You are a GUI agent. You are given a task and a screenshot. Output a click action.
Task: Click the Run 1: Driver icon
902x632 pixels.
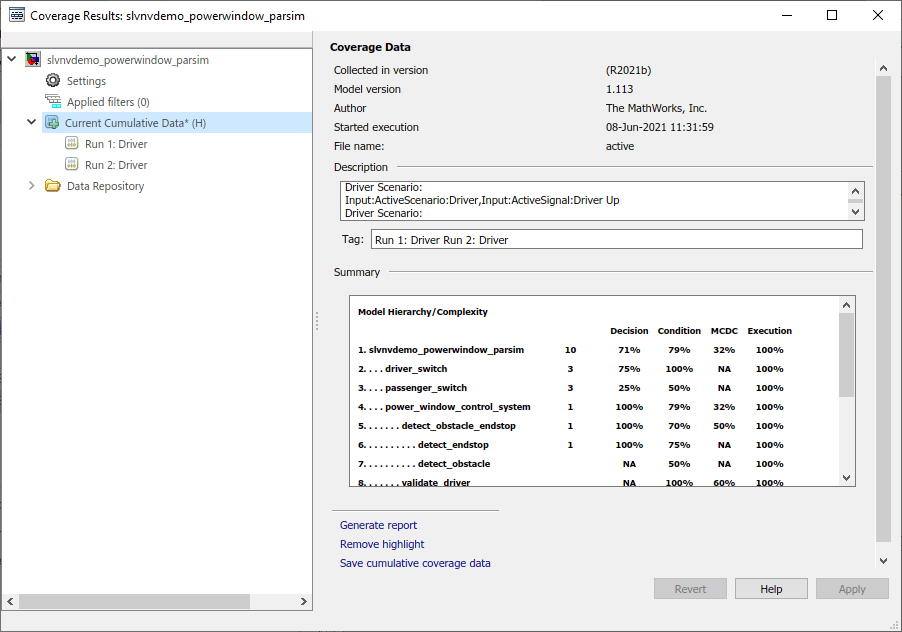(72, 144)
